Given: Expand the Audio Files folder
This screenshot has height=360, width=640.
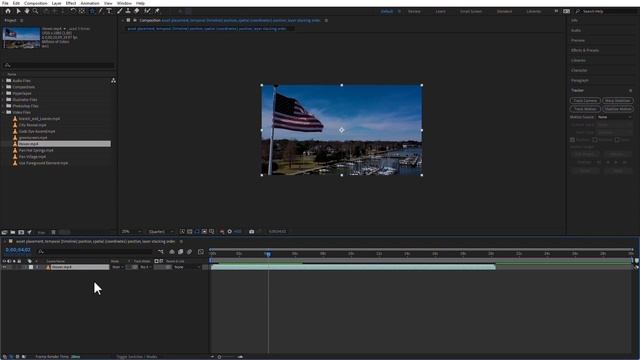Looking at the screenshot, I should click(3, 80).
